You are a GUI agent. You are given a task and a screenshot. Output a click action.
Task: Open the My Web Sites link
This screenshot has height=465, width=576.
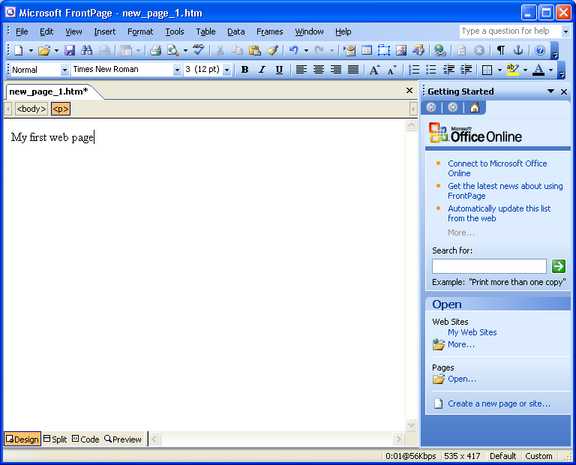[472, 332]
